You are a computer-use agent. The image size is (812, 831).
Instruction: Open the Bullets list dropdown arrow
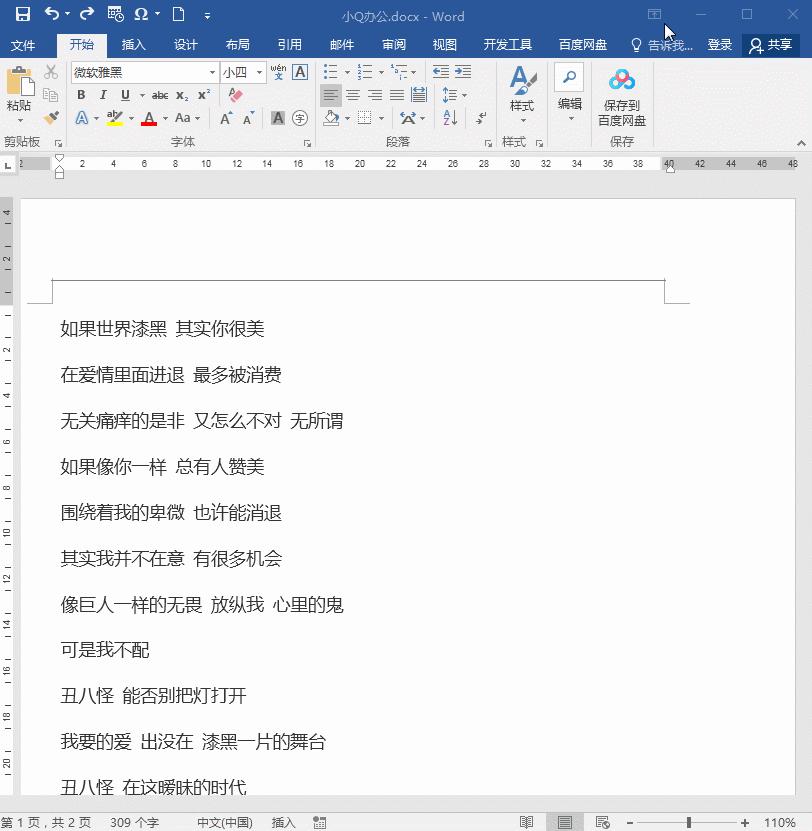348,72
